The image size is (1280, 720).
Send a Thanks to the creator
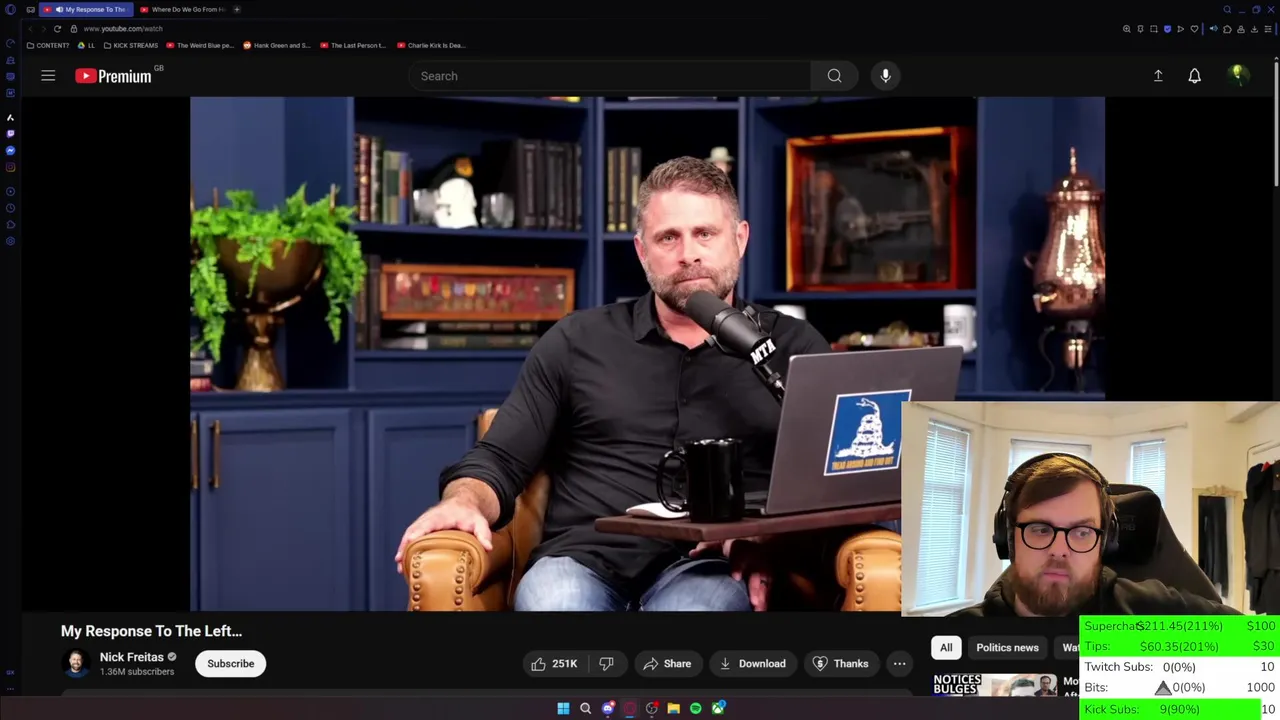[x=840, y=663]
